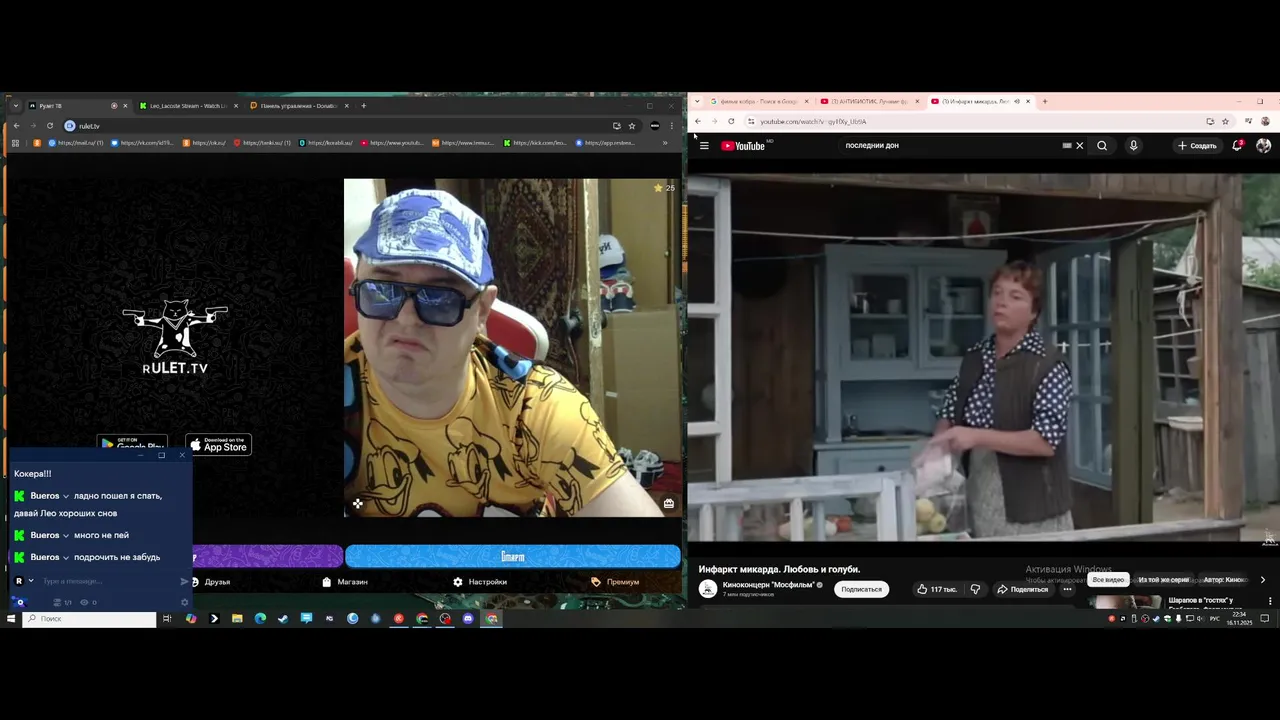Like the video with 117 тыс. thumbs up
The height and width of the screenshot is (720, 1280).
click(937, 589)
